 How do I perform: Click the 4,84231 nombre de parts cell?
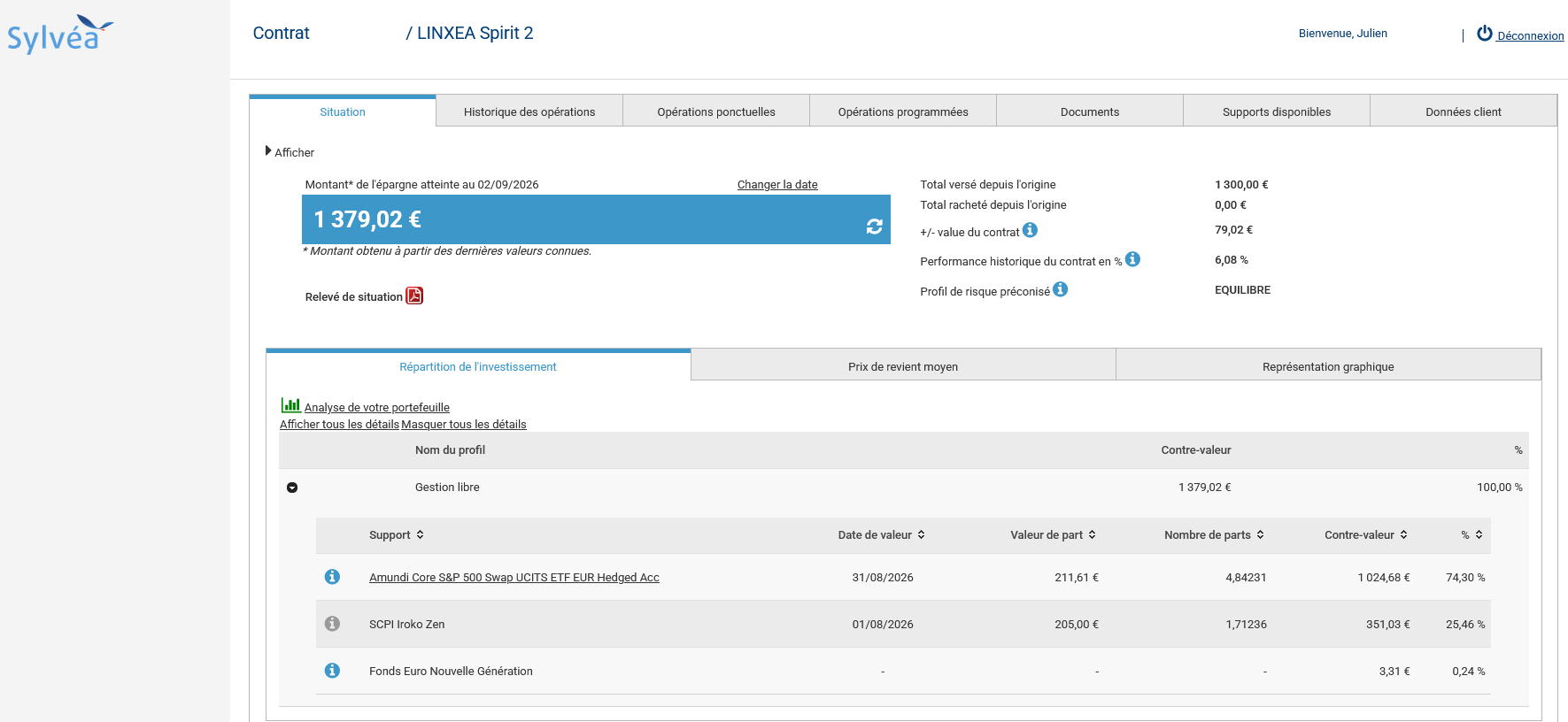point(1246,578)
